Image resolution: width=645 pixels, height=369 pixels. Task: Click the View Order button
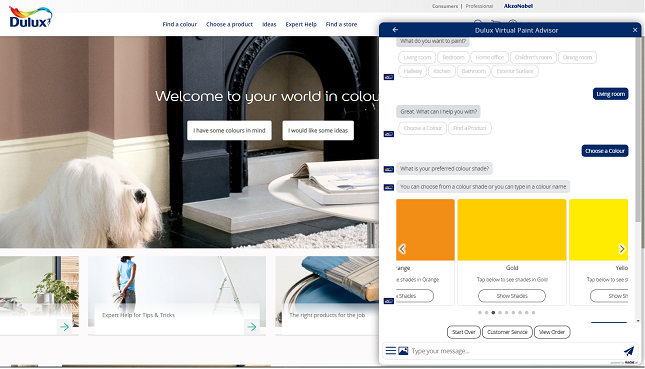(x=552, y=332)
